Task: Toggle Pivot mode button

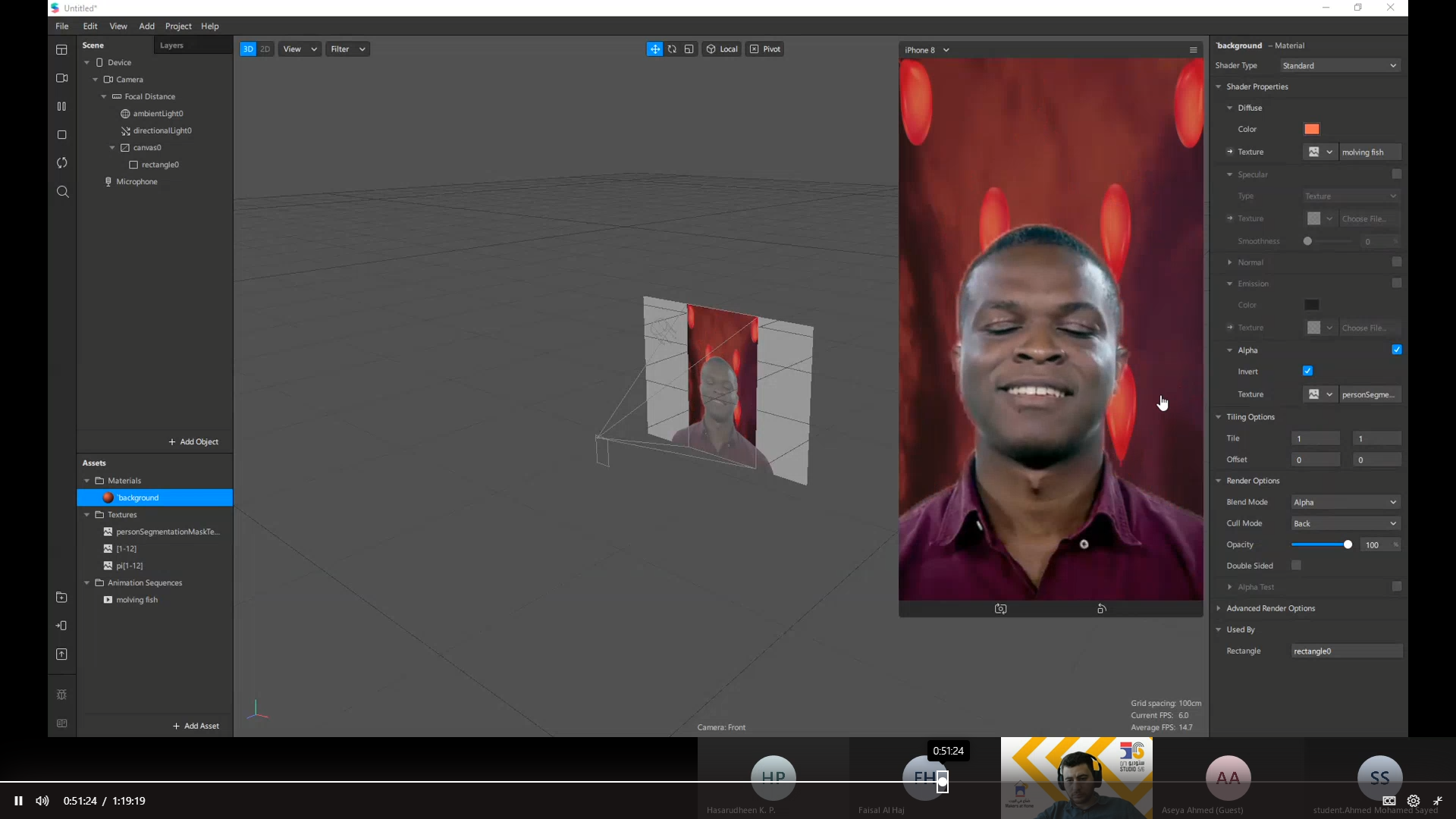Action: click(764, 49)
